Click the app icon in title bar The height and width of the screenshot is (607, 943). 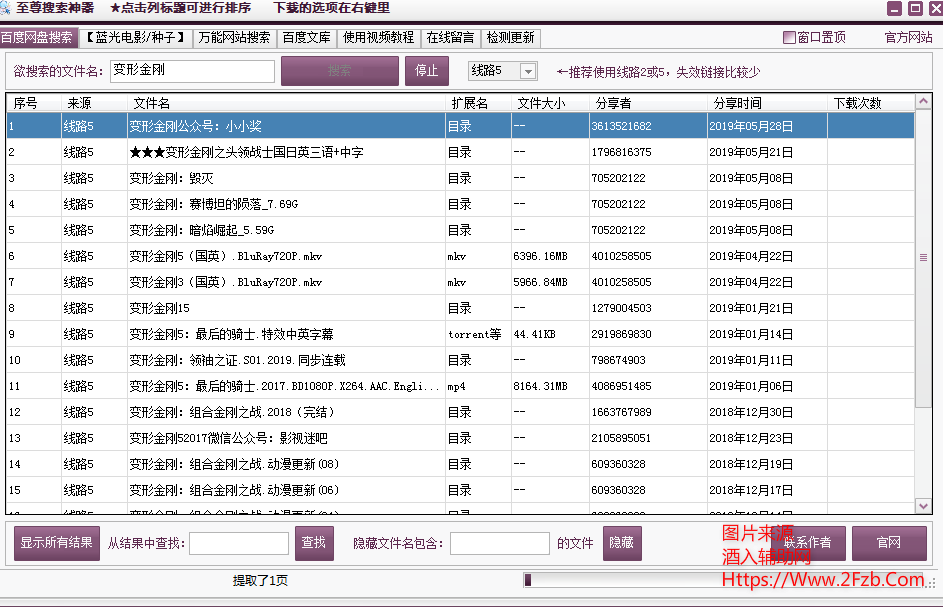7,8
